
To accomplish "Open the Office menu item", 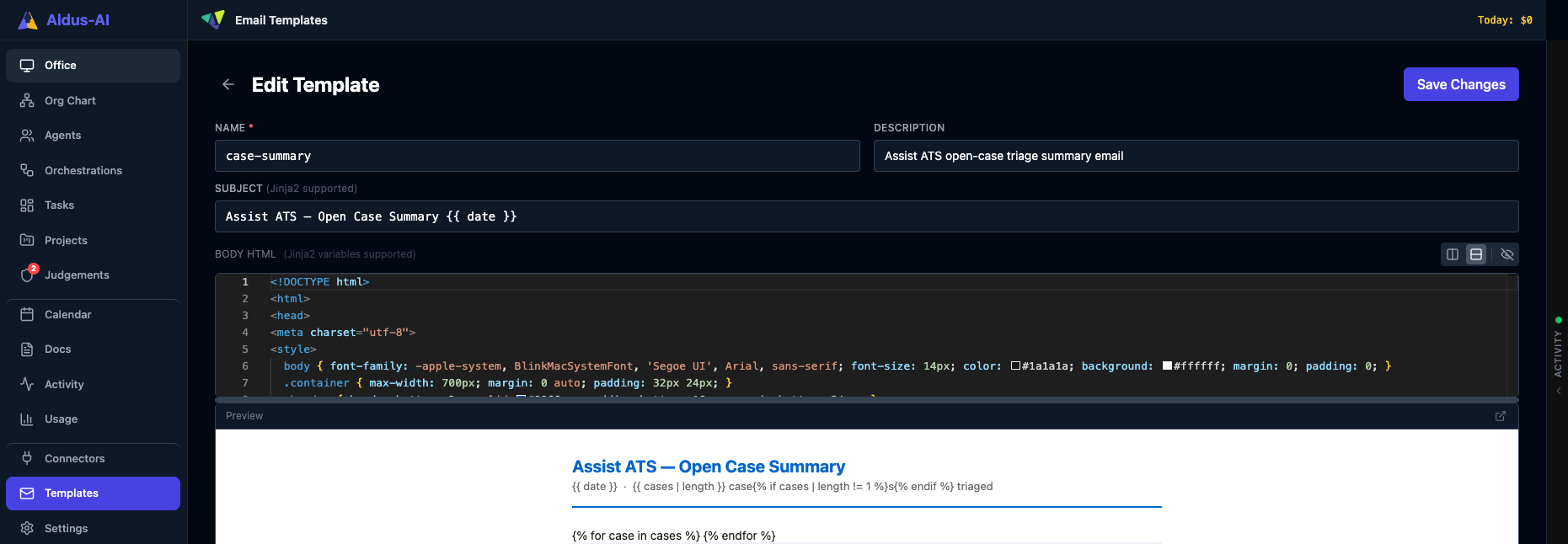I will tap(93, 66).
